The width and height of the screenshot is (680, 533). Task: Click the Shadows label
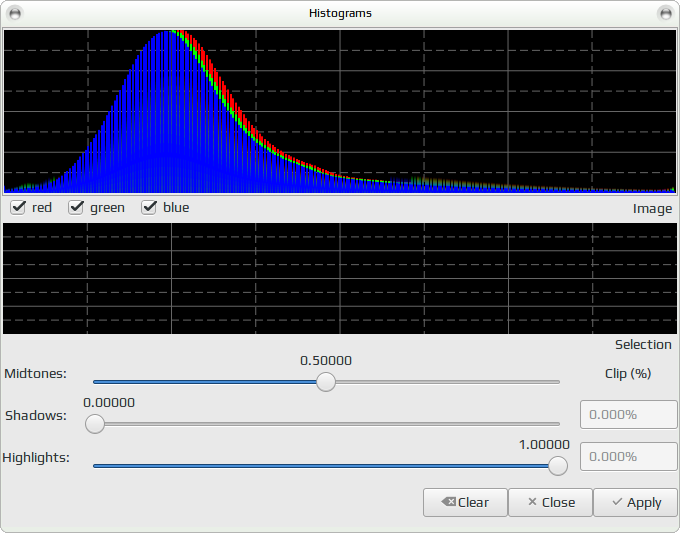point(36,415)
